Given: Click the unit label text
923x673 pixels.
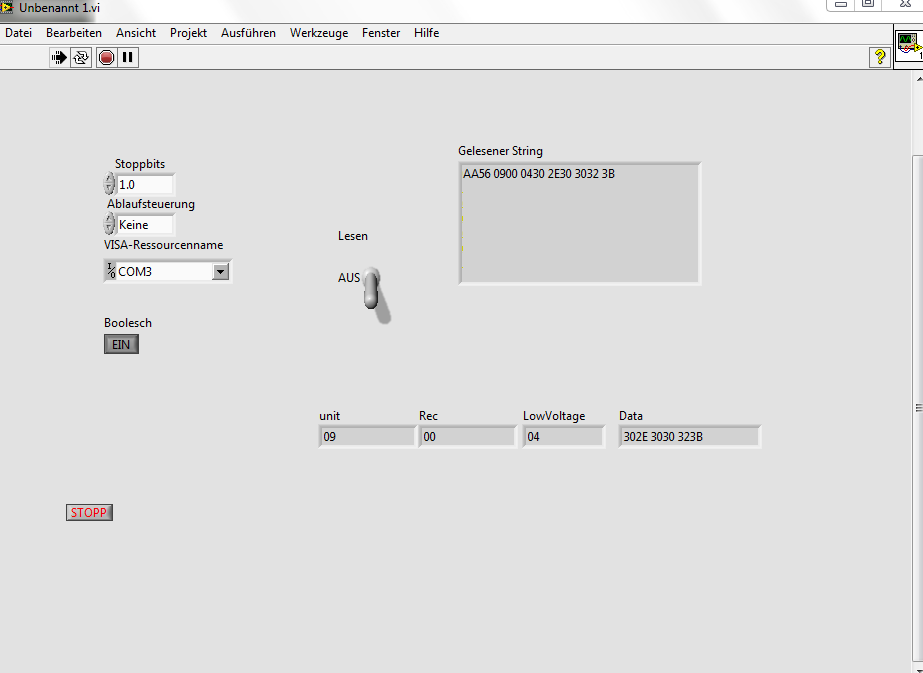Looking at the screenshot, I should tap(330, 416).
